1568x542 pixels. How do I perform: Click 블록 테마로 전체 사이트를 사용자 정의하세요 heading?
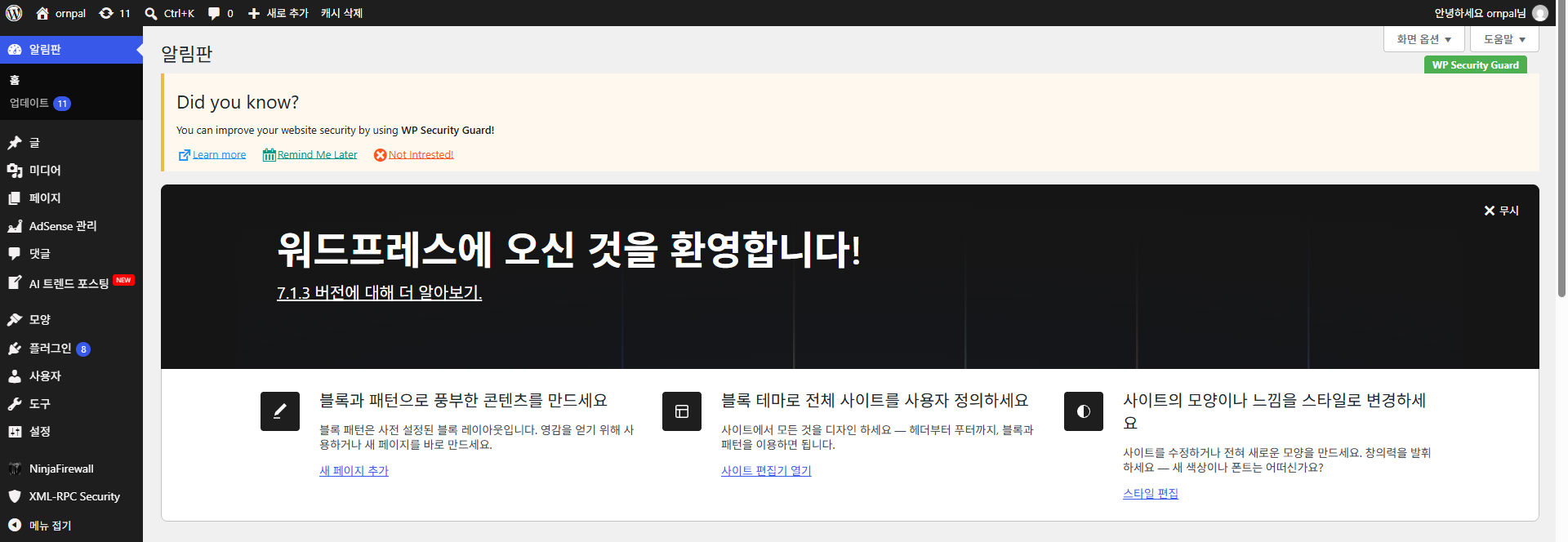[x=875, y=401]
